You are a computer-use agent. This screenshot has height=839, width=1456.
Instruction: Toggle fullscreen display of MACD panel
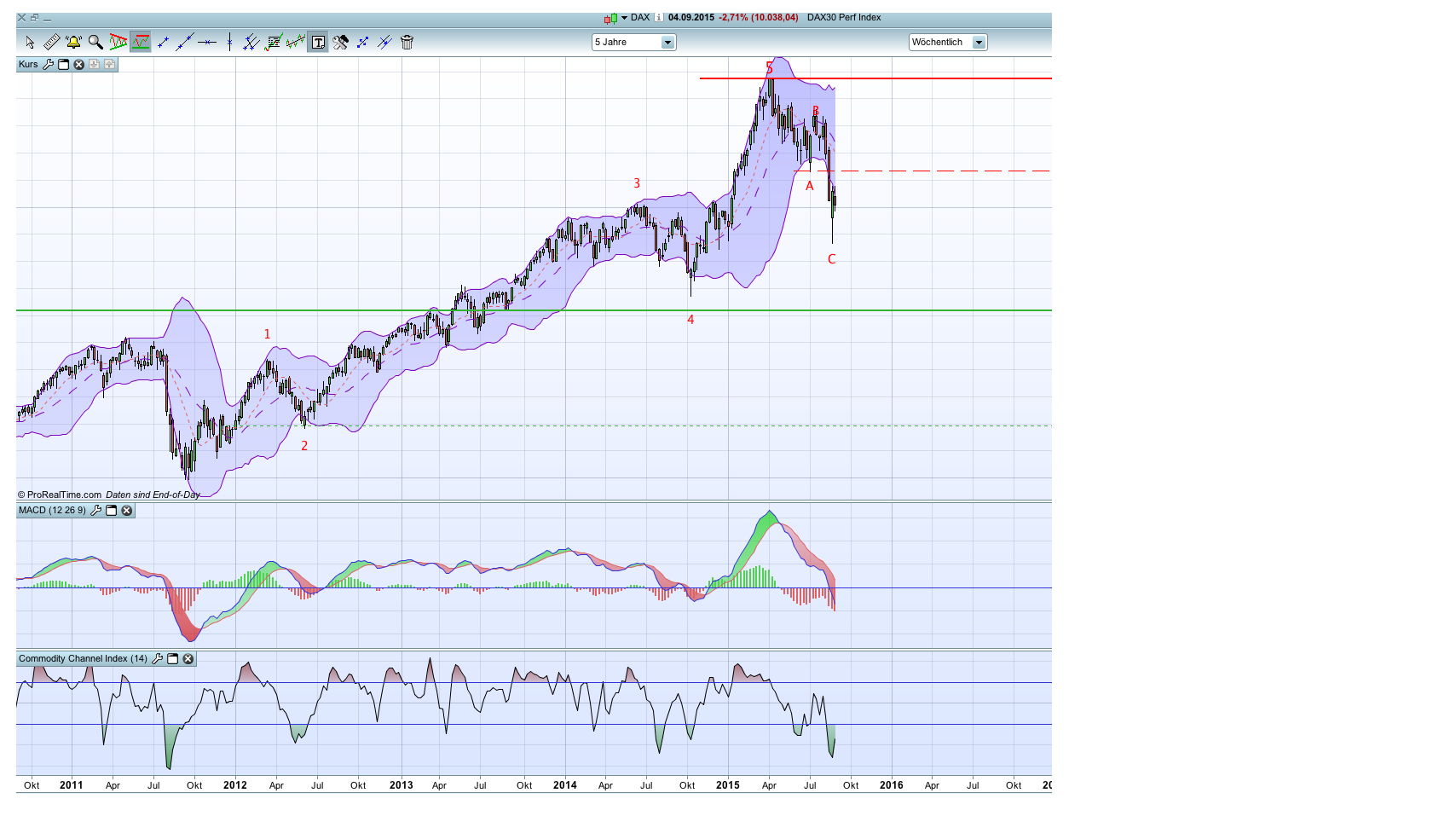coord(110,511)
